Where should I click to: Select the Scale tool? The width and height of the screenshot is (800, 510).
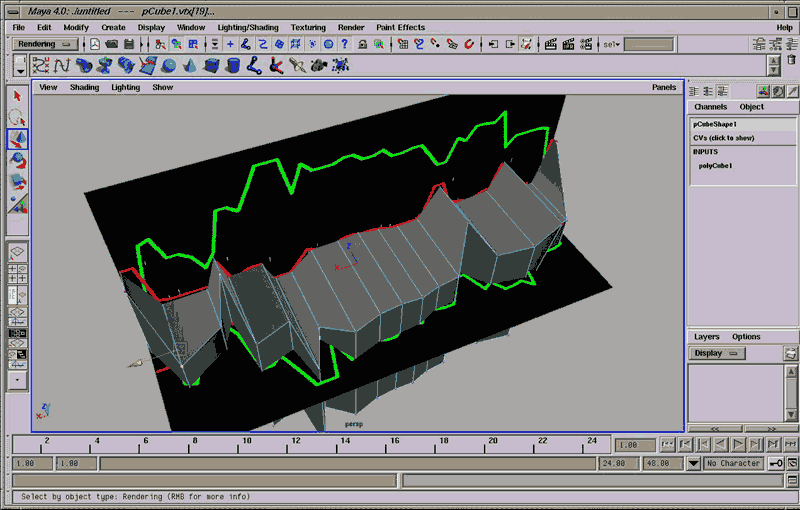click(x=18, y=181)
